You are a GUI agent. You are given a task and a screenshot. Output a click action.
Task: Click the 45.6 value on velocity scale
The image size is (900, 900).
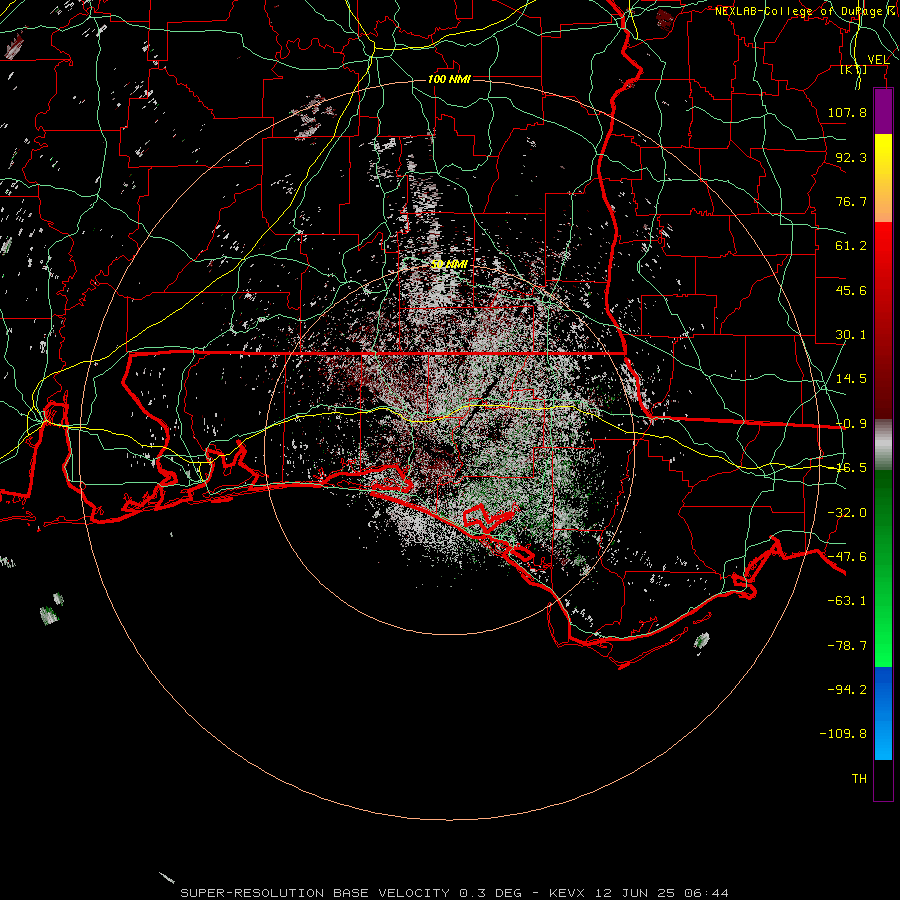point(851,290)
